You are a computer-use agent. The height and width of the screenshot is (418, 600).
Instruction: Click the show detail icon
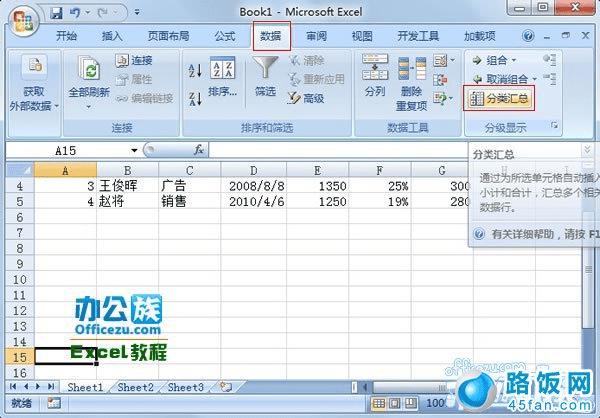click(x=549, y=59)
